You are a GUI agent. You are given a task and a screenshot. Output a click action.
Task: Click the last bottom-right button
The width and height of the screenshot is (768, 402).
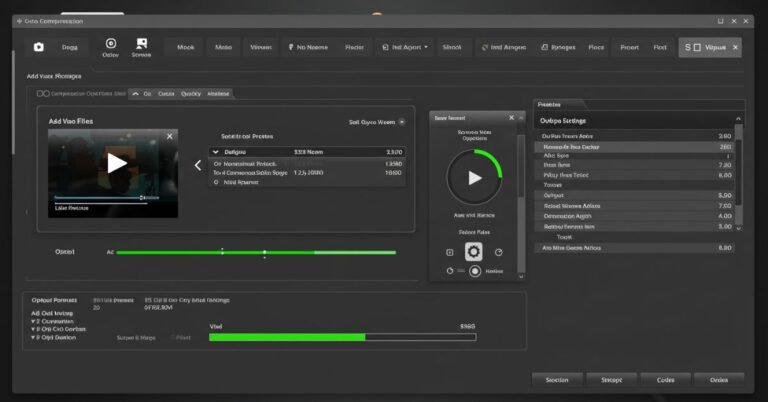tap(719, 380)
